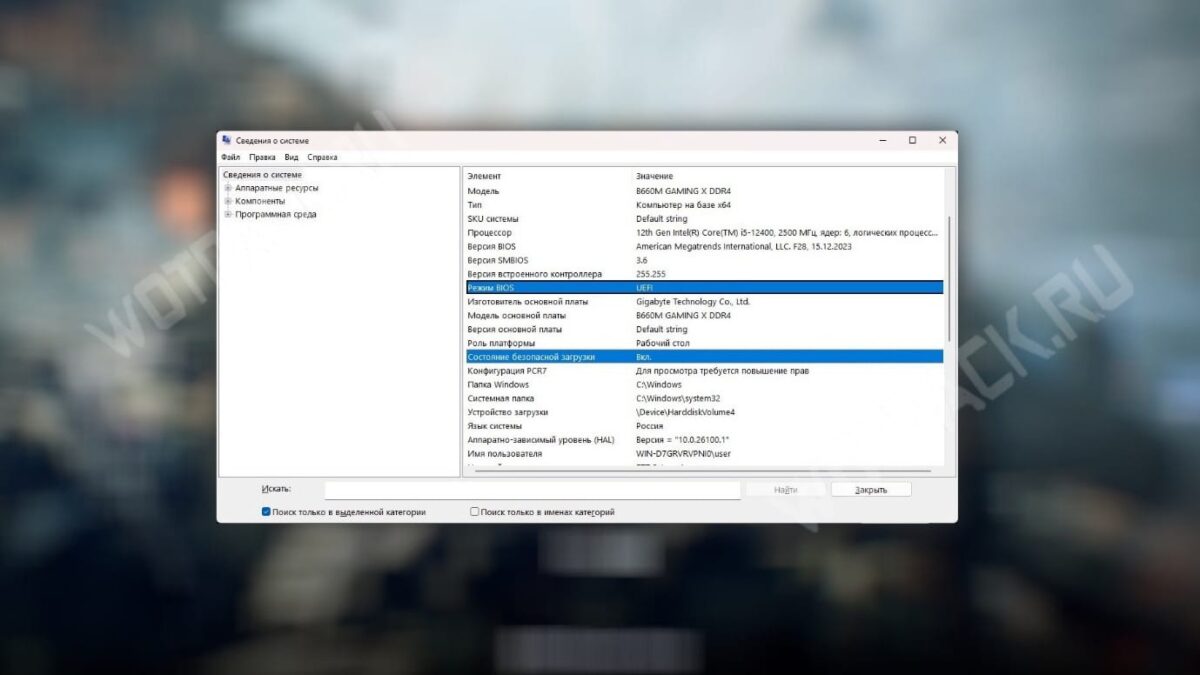Open the Вид menu
The image size is (1200, 675).
[x=291, y=157]
